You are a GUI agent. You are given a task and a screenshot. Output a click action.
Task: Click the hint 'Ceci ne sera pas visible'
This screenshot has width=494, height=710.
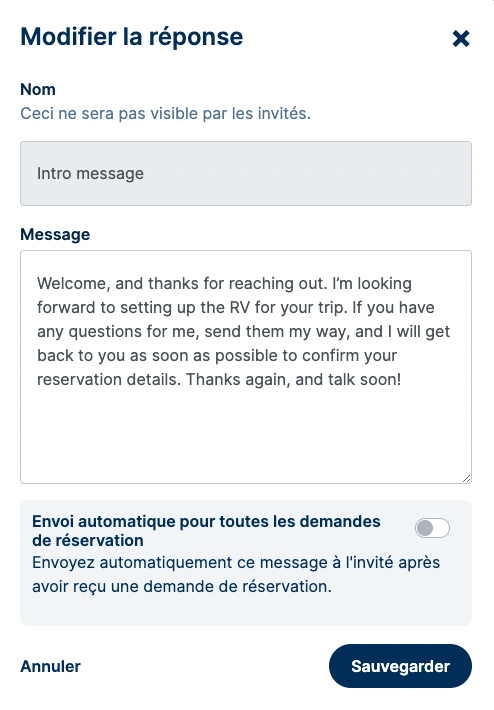click(x=165, y=113)
